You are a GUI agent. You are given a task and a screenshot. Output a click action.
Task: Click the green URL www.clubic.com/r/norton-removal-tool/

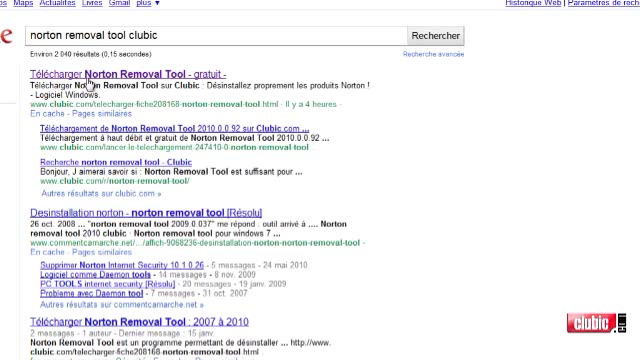point(115,181)
